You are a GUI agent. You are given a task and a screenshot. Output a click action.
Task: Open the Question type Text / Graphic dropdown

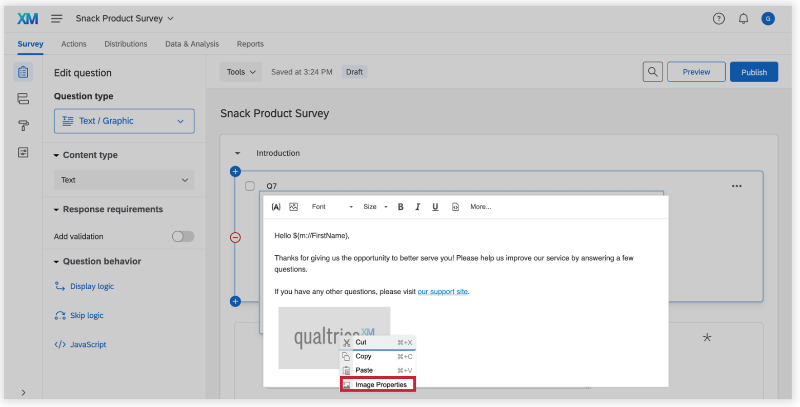[124, 121]
